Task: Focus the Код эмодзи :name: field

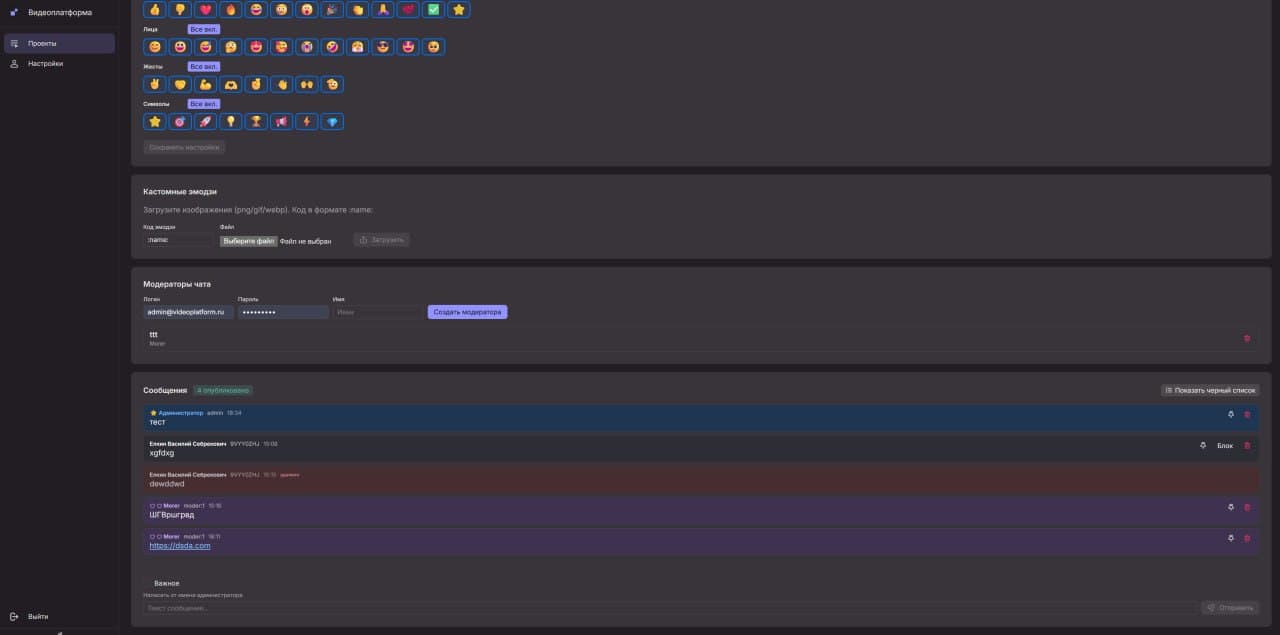Action: [x=178, y=240]
